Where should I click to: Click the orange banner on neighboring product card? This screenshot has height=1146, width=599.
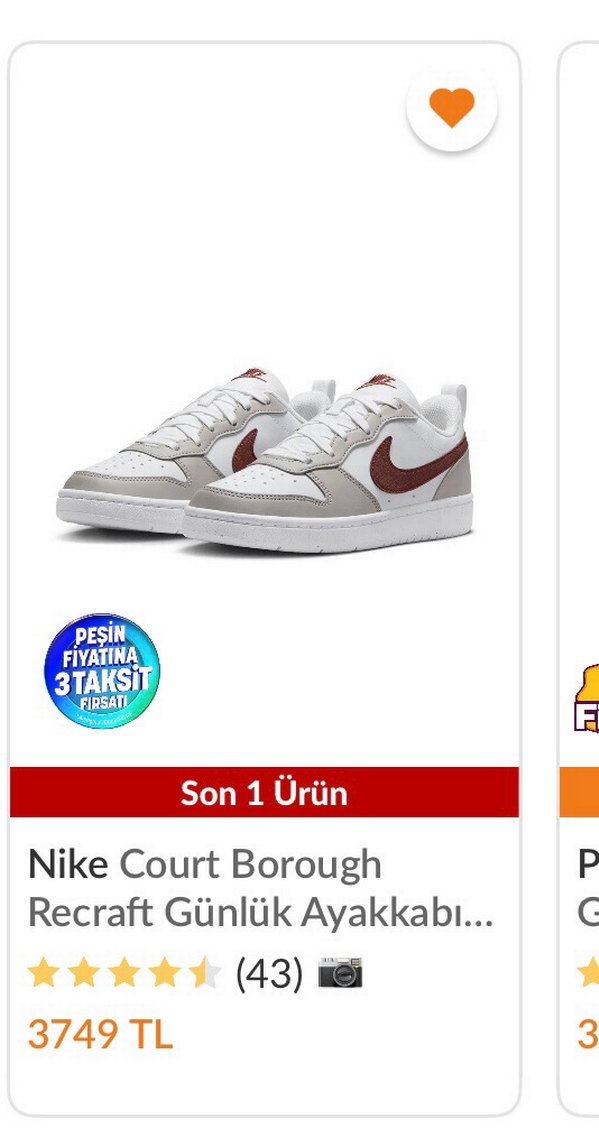pyautogui.click(x=579, y=792)
